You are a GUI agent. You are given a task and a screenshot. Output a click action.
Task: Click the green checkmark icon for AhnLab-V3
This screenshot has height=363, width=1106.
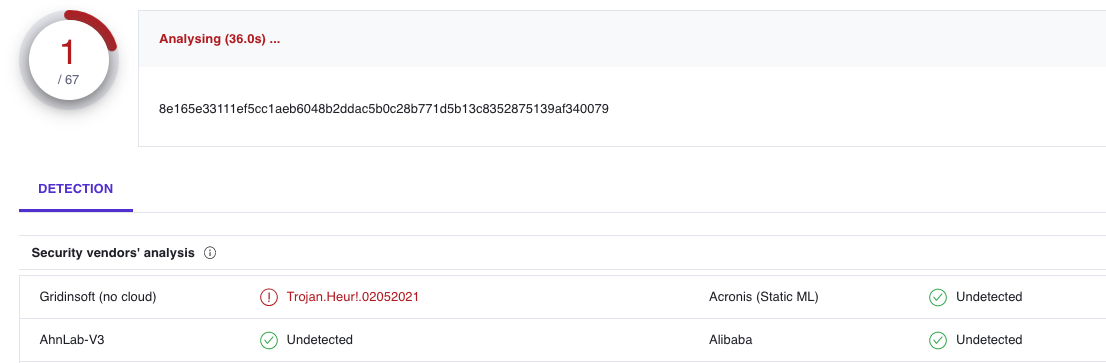(x=269, y=340)
